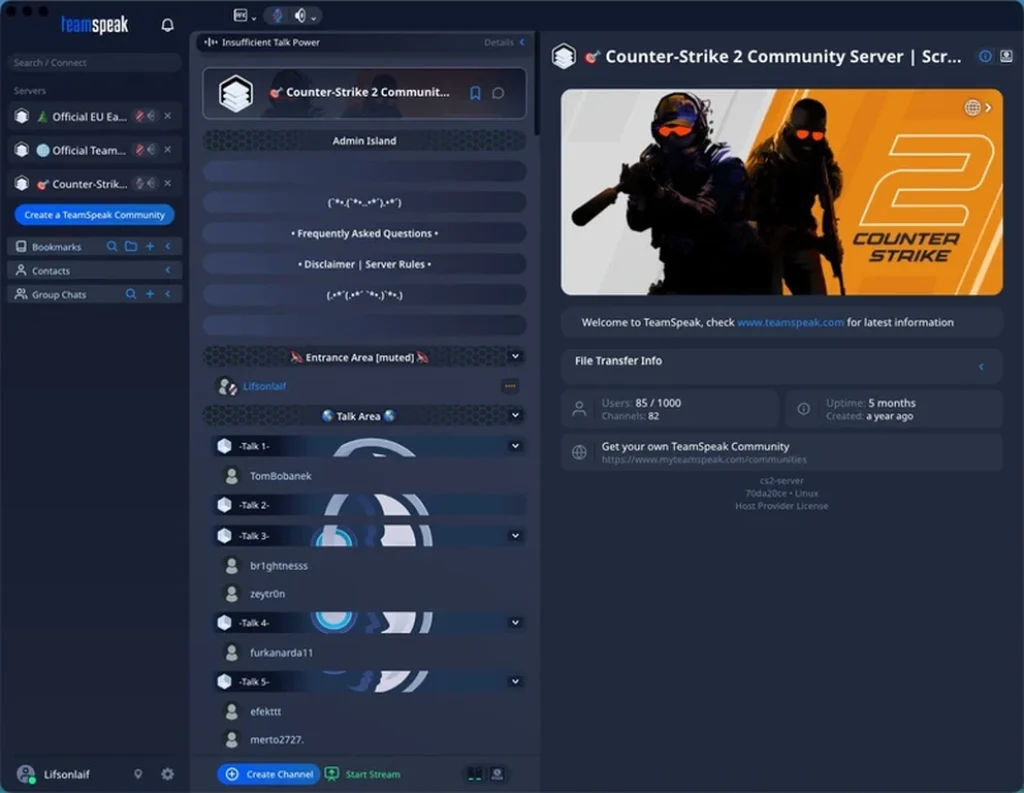Click the Create Channel button
The image size is (1024, 793).
tap(269, 774)
